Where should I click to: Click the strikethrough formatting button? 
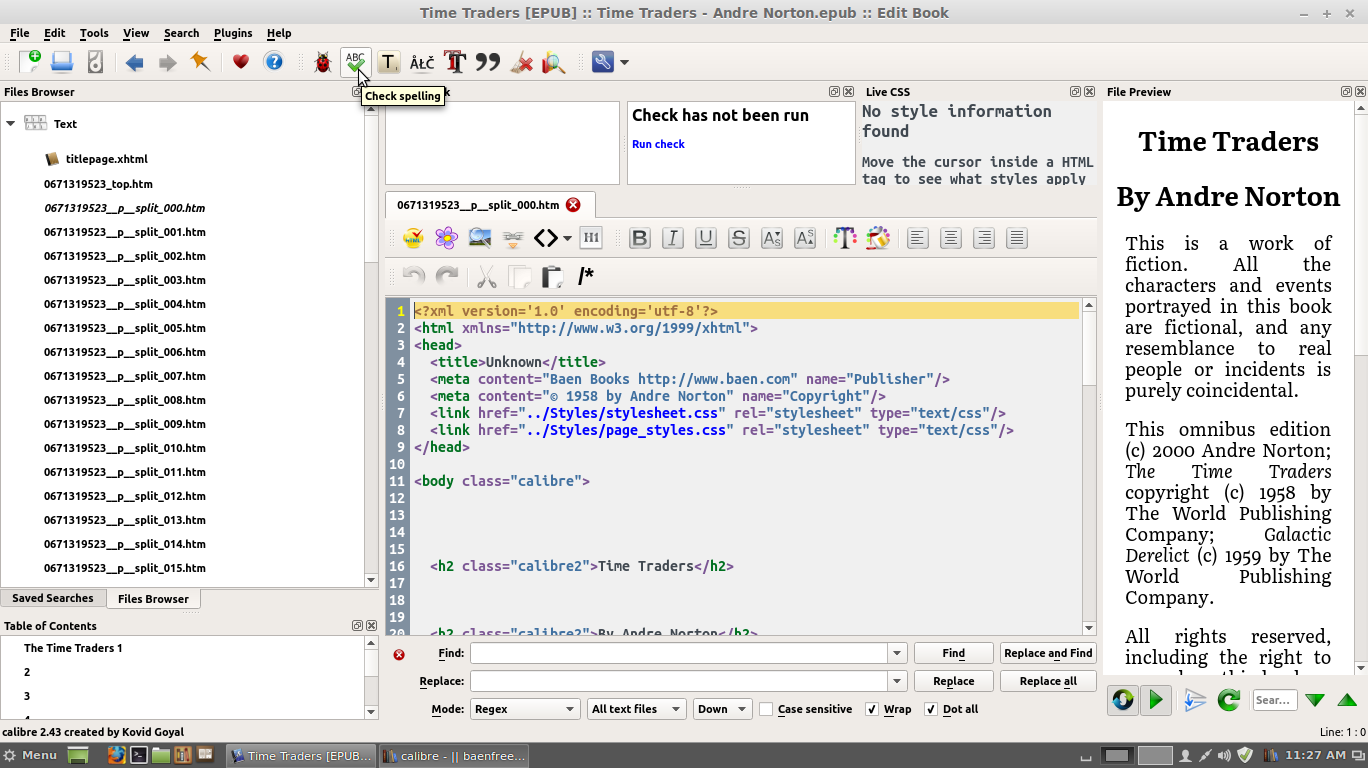point(739,238)
